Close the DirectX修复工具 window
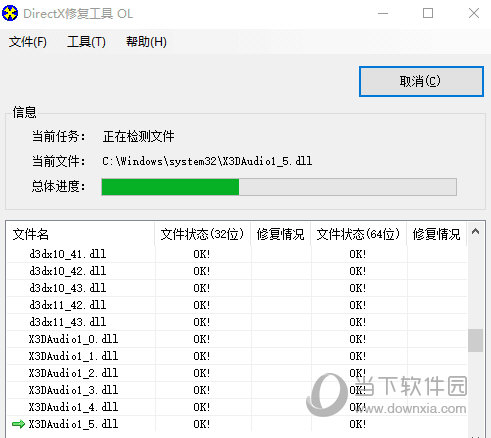This screenshot has width=491, height=438. (474, 13)
